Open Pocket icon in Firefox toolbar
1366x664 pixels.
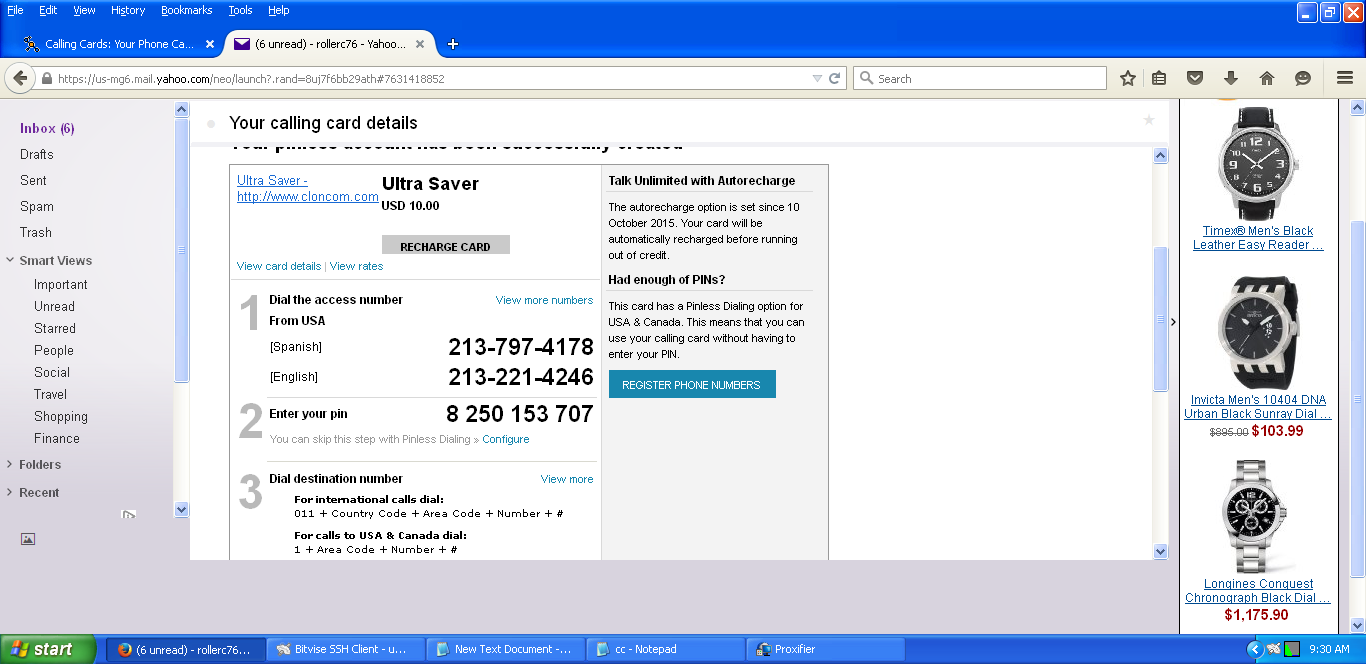[1195, 78]
